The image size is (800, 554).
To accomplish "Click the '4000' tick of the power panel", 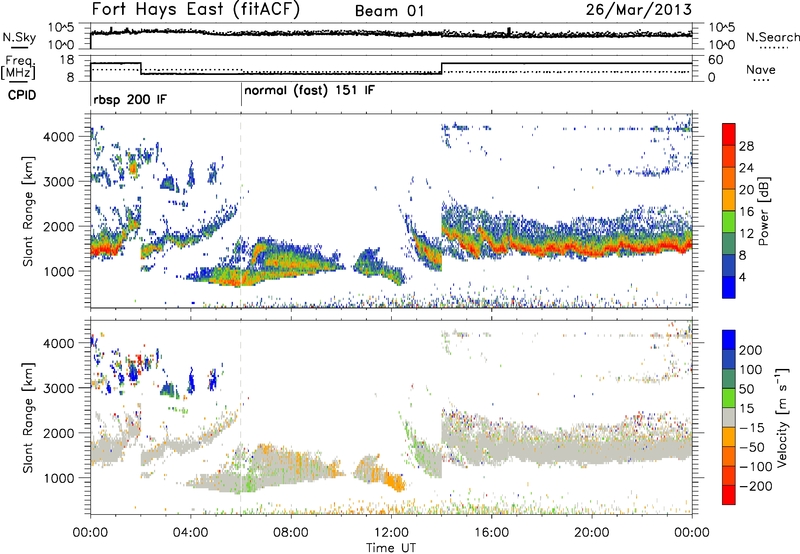I will [59, 137].
